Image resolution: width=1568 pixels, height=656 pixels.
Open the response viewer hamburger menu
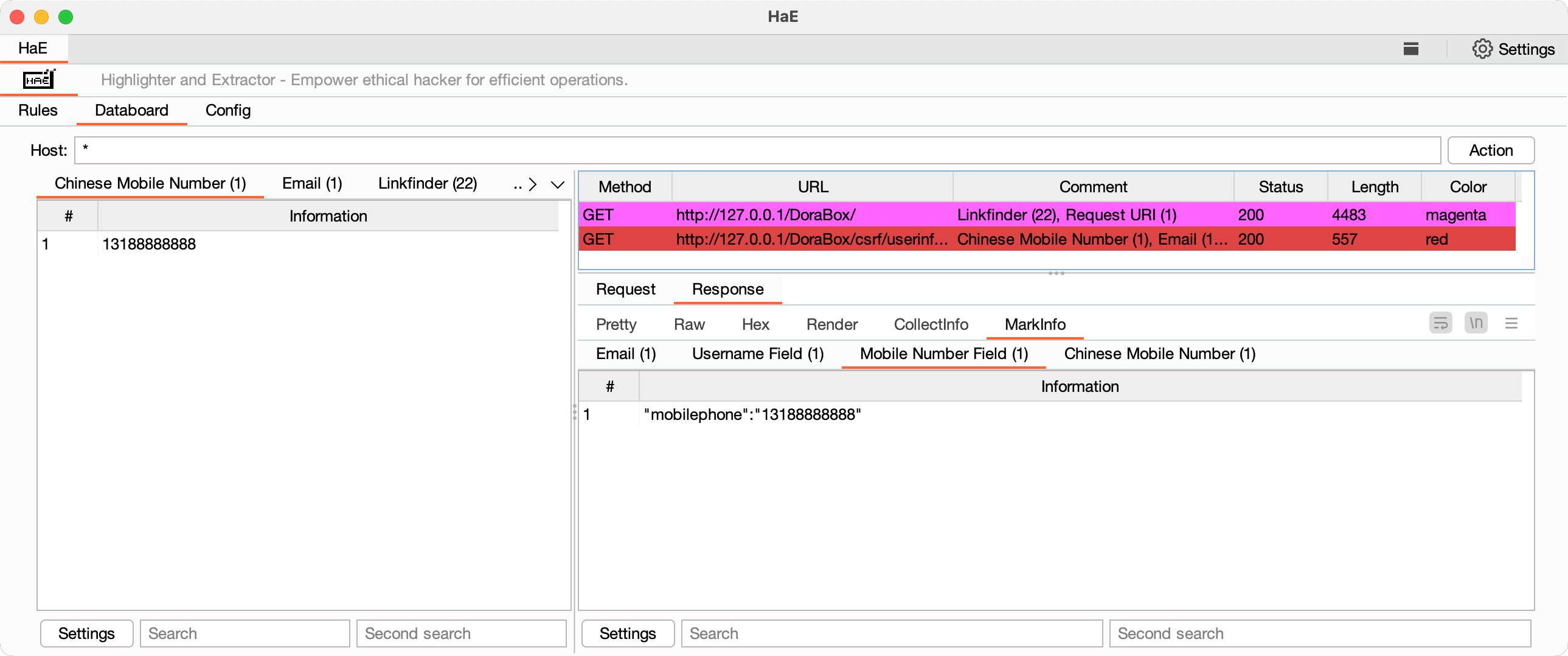[1511, 323]
